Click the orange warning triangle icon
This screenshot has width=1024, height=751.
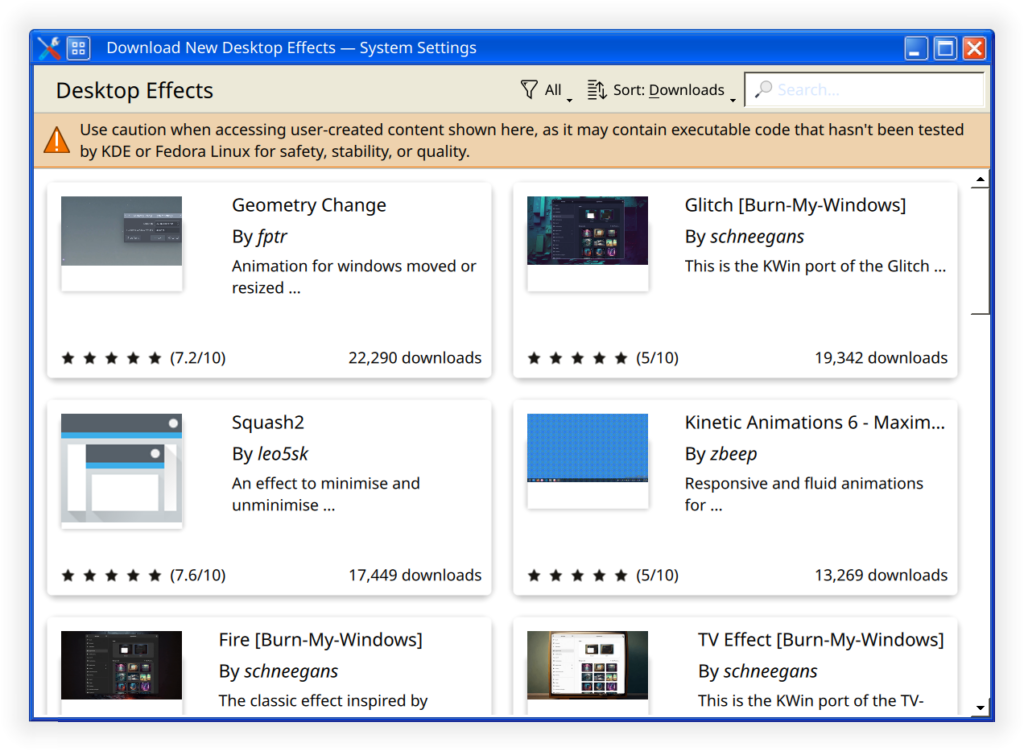tap(57, 140)
